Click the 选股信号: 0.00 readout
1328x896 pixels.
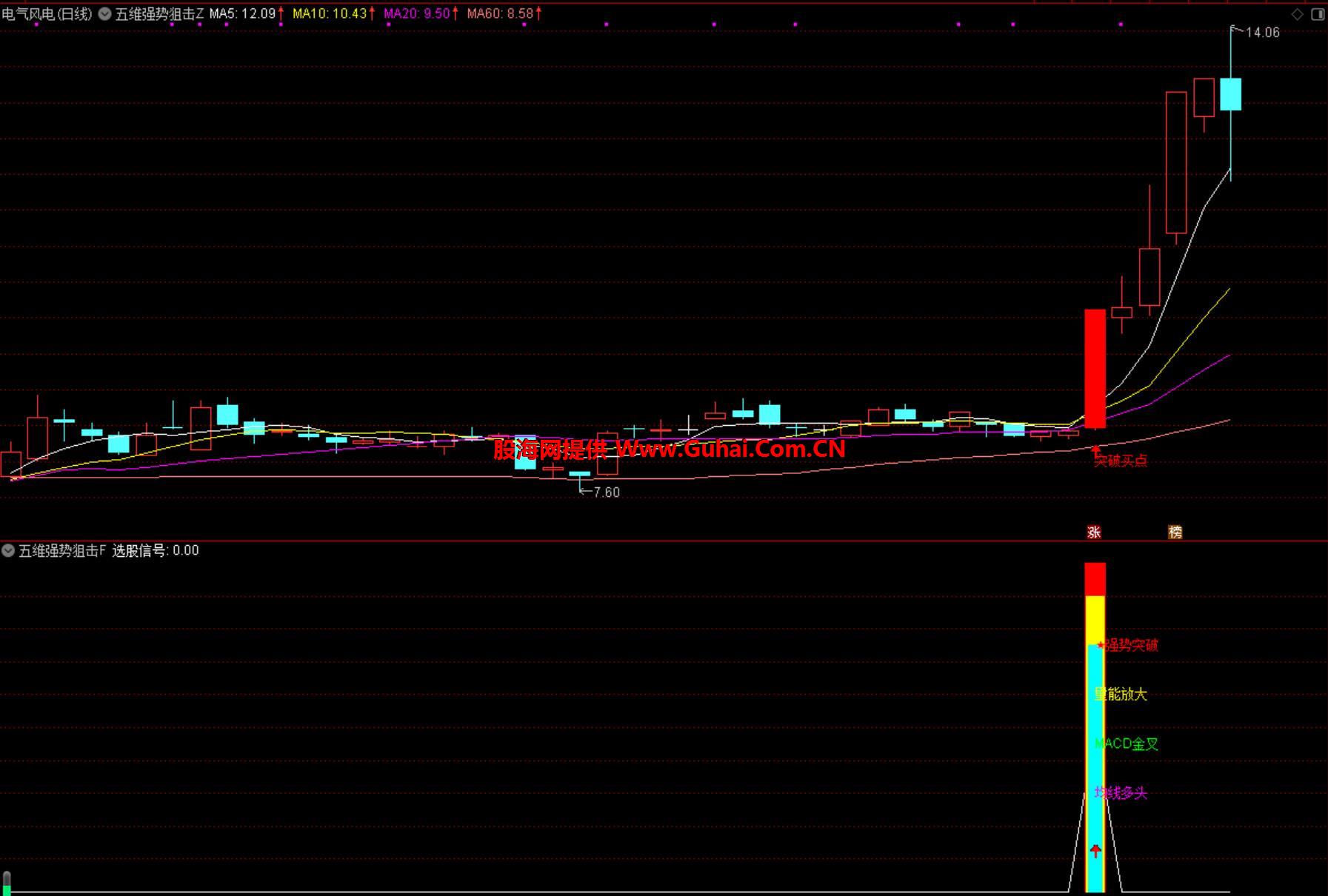(156, 550)
